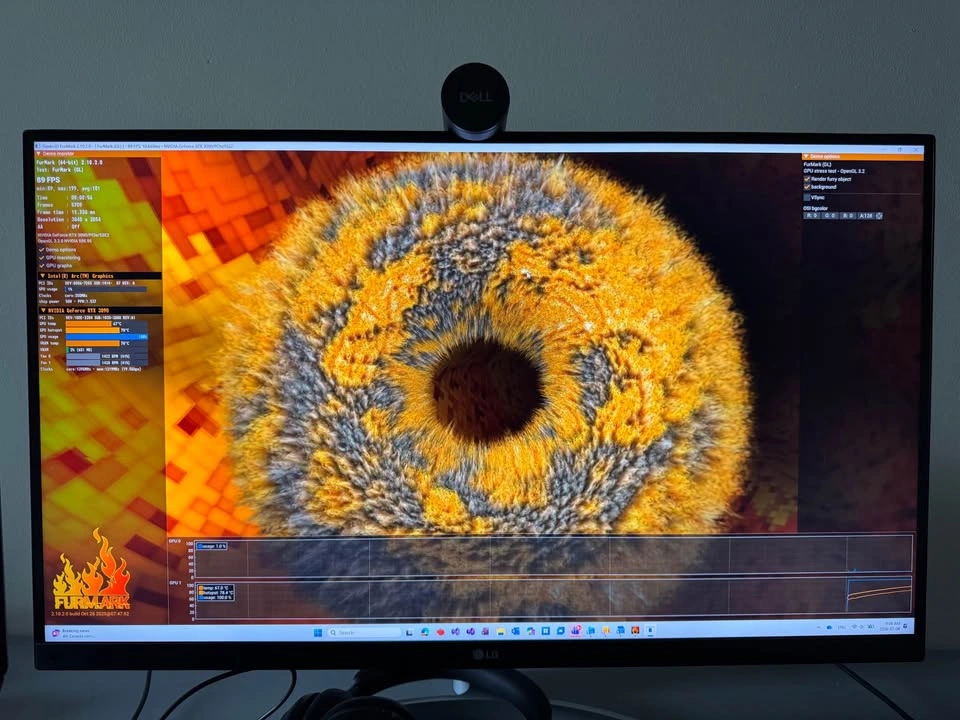Open the taskbar clock and date

point(890,626)
